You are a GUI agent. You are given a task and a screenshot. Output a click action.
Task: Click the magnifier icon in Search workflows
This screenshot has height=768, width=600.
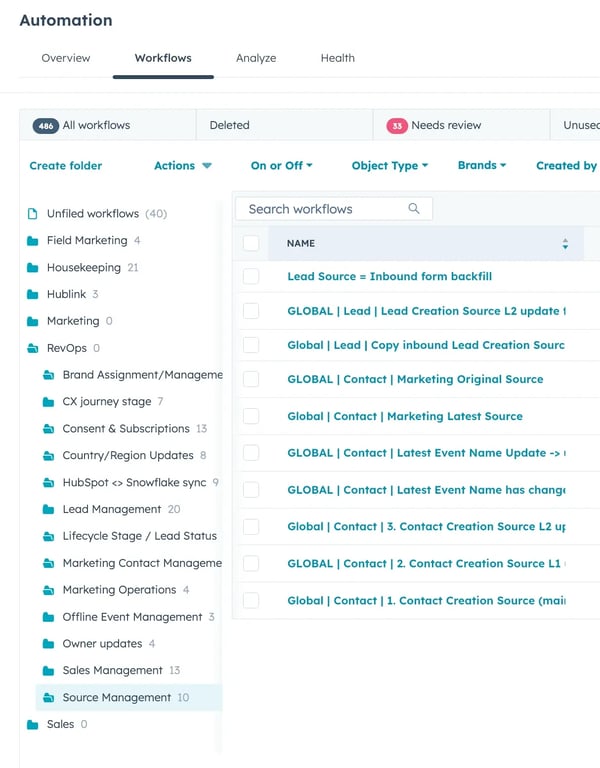pos(414,209)
